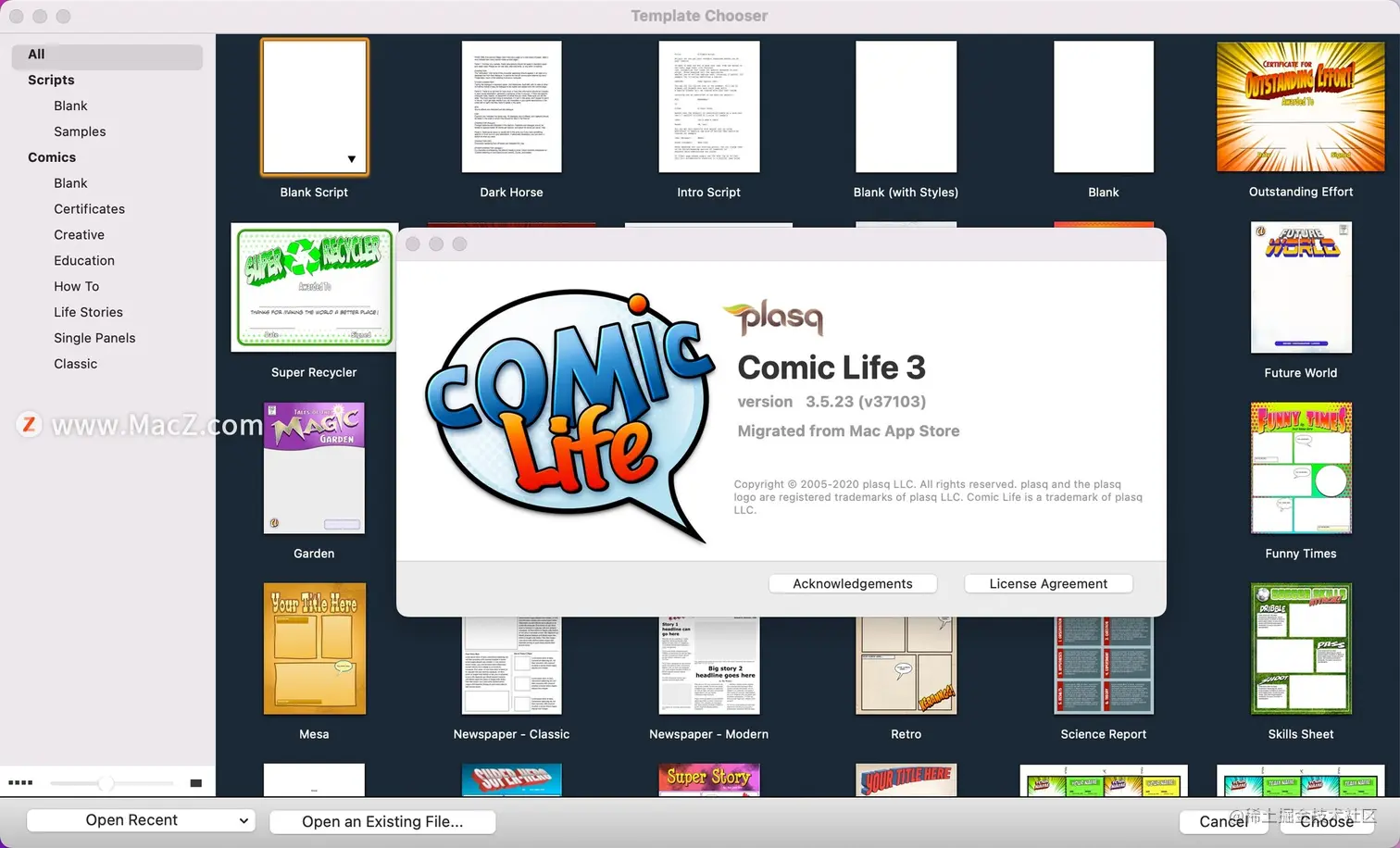Select the Super Recycler template thumbnail
The height and width of the screenshot is (848, 1400).
point(314,287)
